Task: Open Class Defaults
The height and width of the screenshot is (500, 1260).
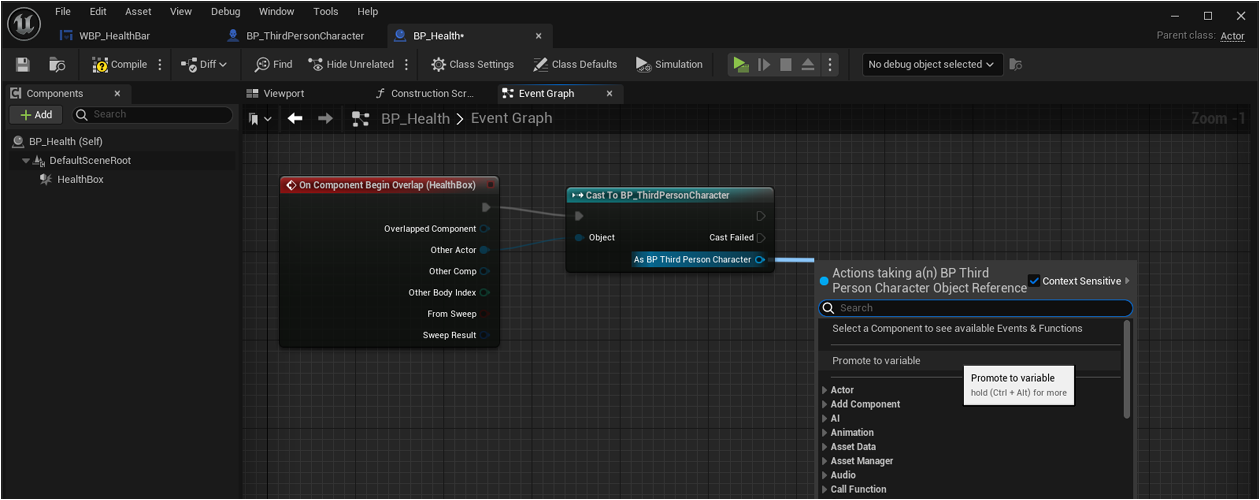Action: coord(574,64)
